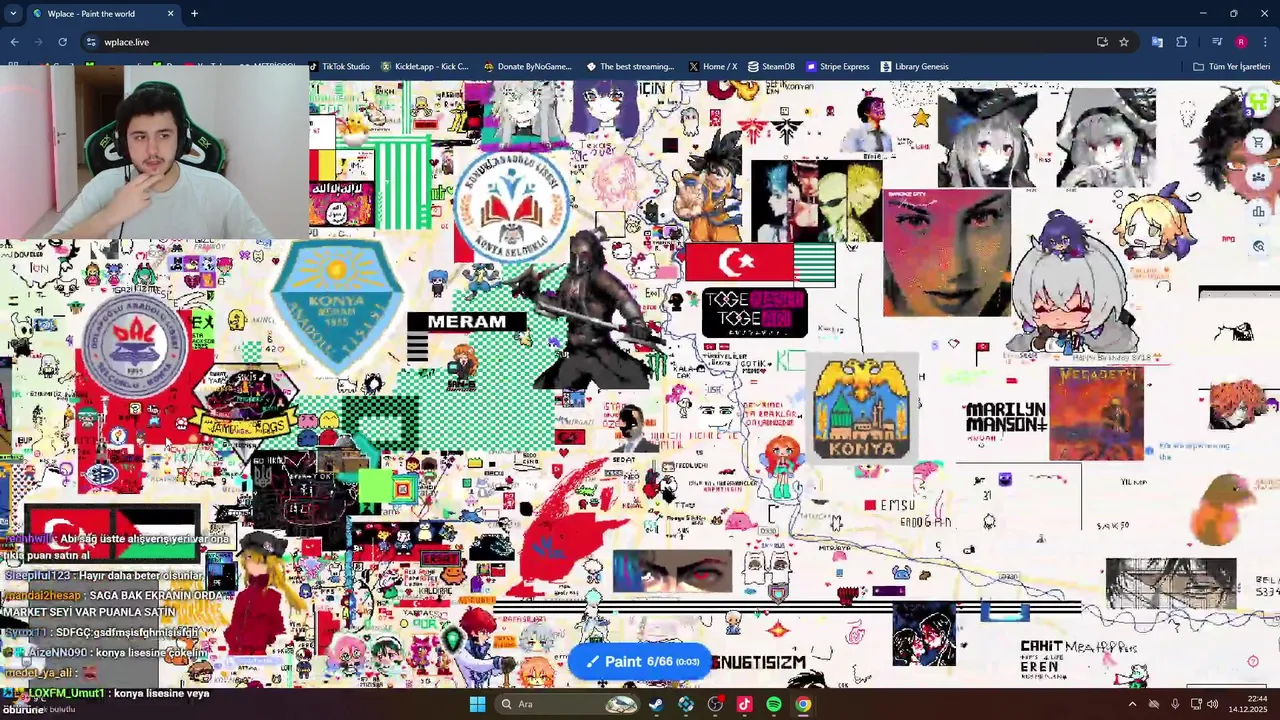Screen dimensions: 1280x720
Task: Click the MARILYN MANSON pixel text
Action: point(1006,417)
